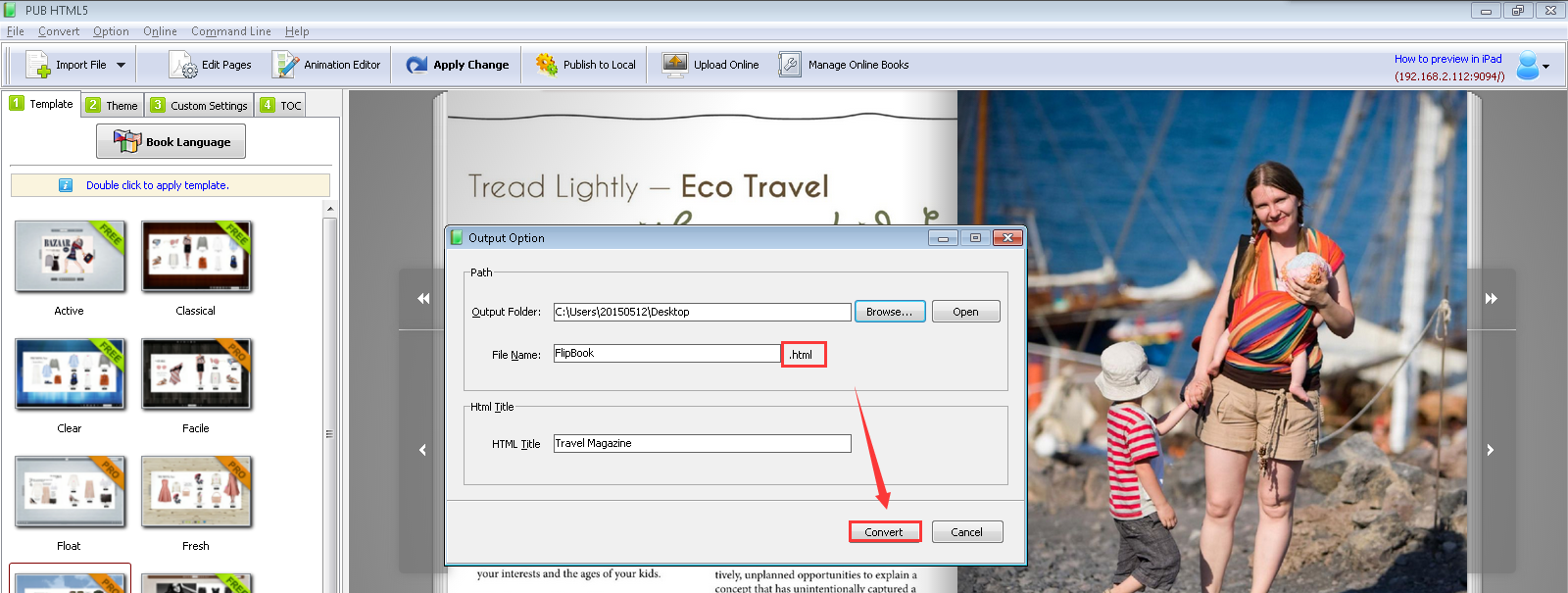The width and height of the screenshot is (1568, 593).
Task: Open the Online menu
Action: click(x=160, y=31)
